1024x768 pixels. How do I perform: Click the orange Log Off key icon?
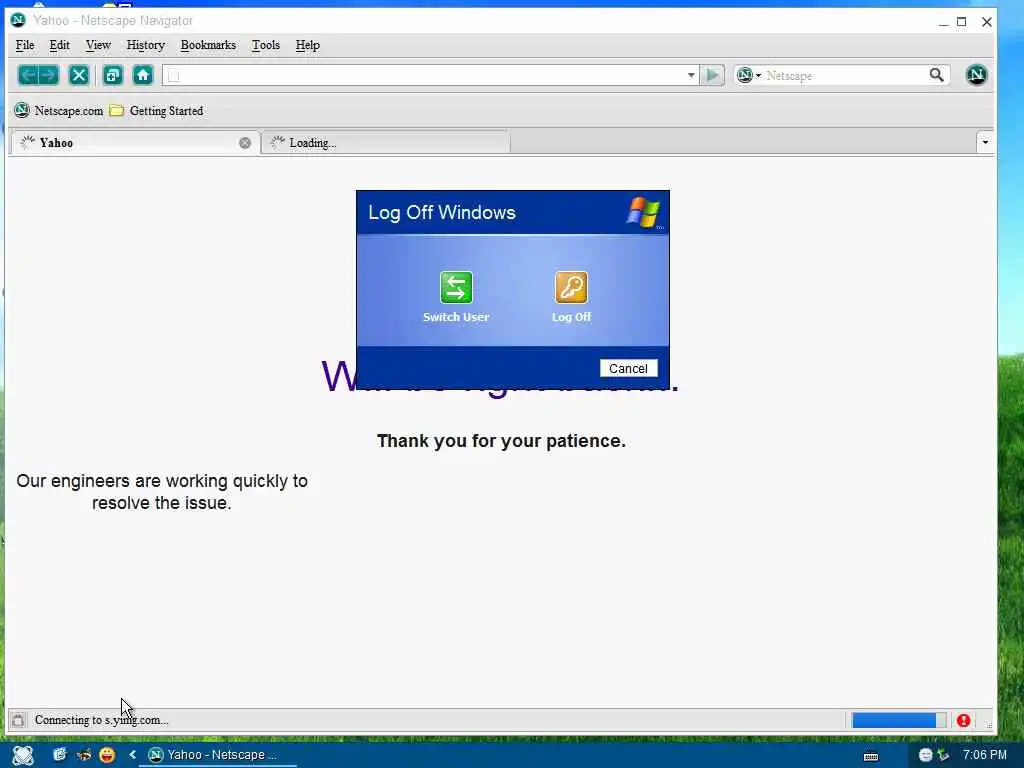pyautogui.click(x=571, y=287)
